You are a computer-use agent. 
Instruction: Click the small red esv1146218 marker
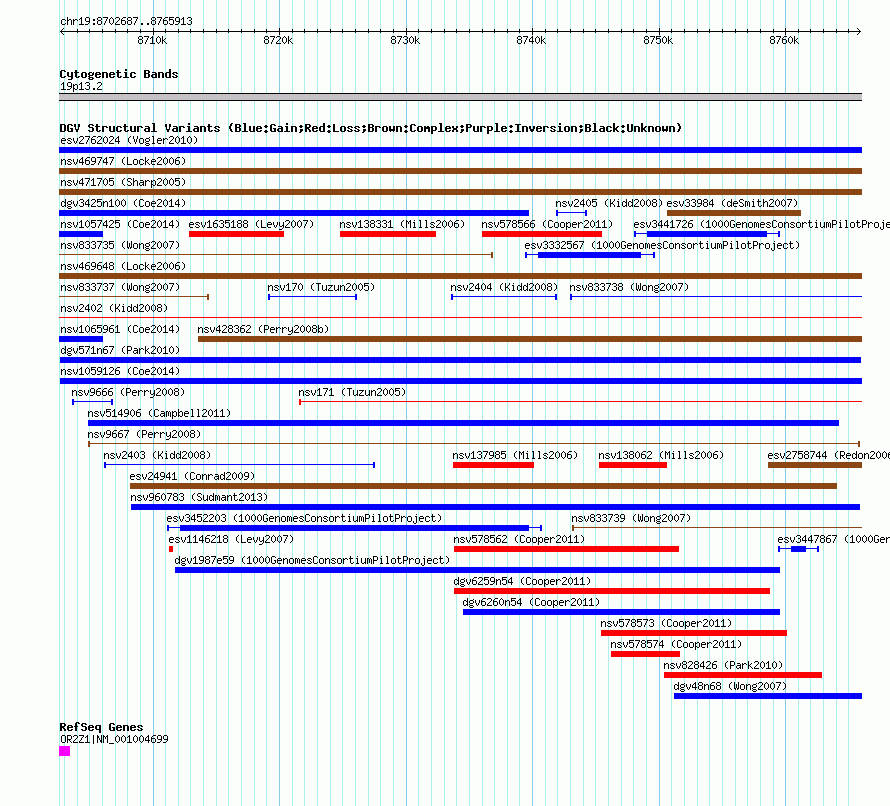(x=171, y=549)
